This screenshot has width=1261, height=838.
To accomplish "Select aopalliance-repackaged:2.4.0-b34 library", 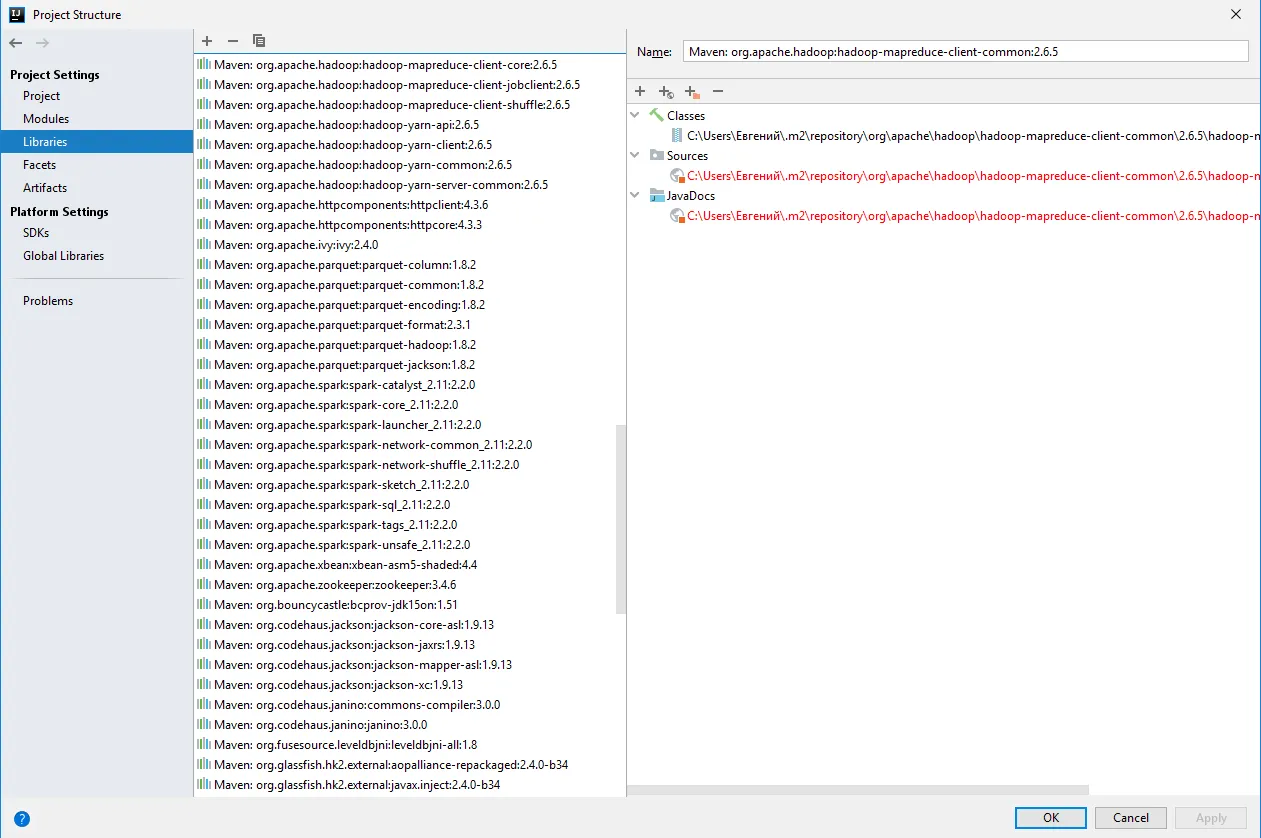I will click(x=409, y=764).
